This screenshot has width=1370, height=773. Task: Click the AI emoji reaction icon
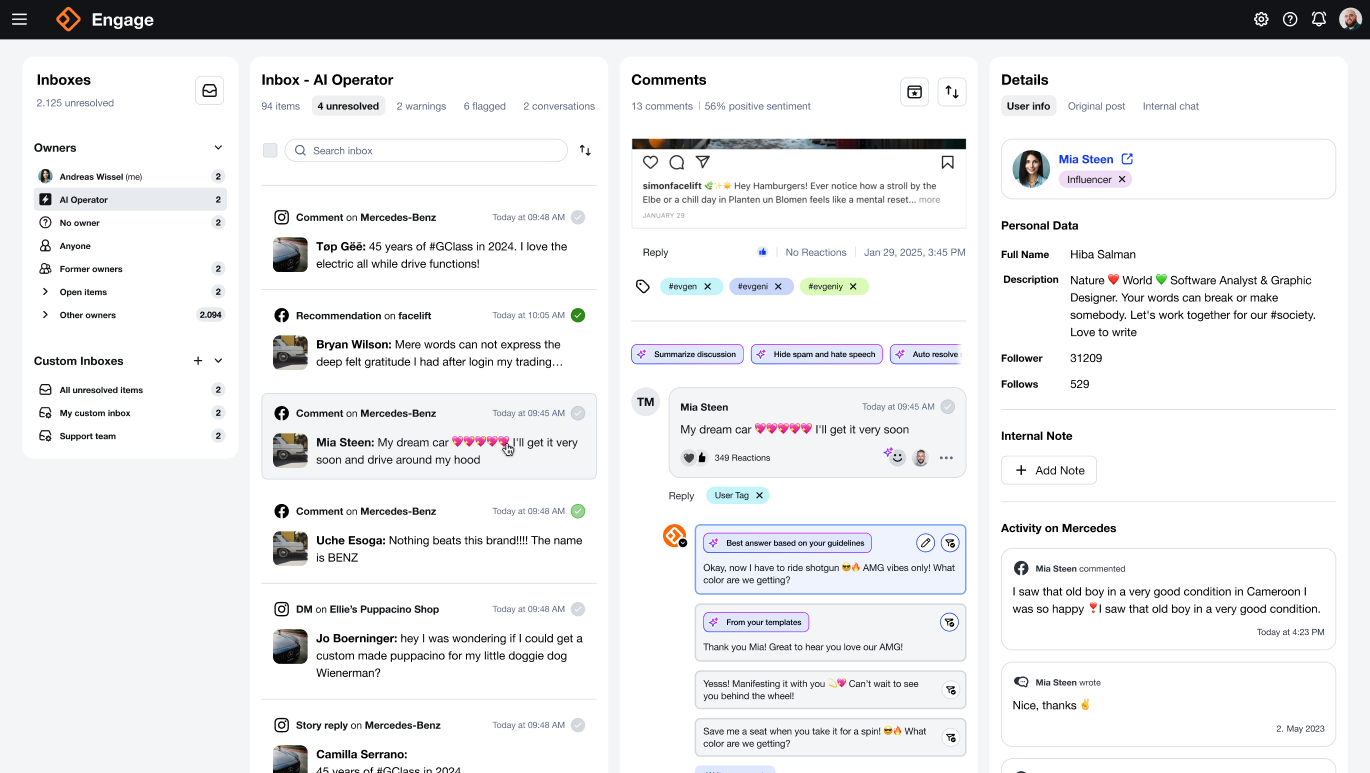tap(895, 457)
